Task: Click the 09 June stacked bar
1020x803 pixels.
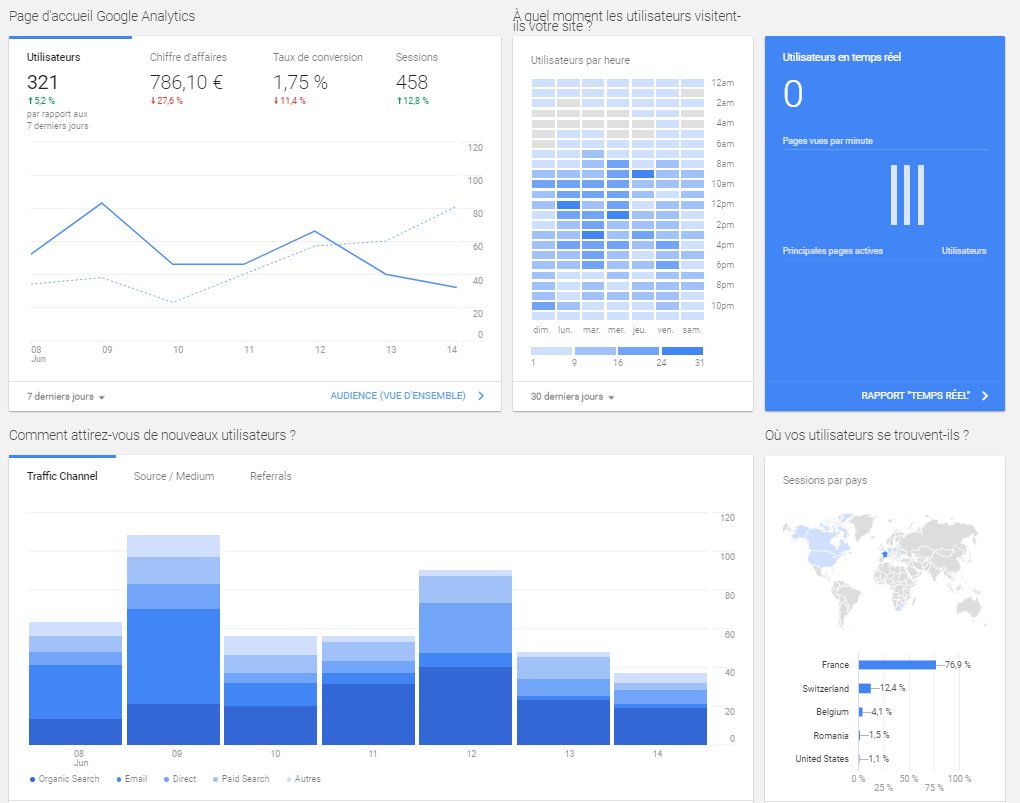Action: coord(173,640)
